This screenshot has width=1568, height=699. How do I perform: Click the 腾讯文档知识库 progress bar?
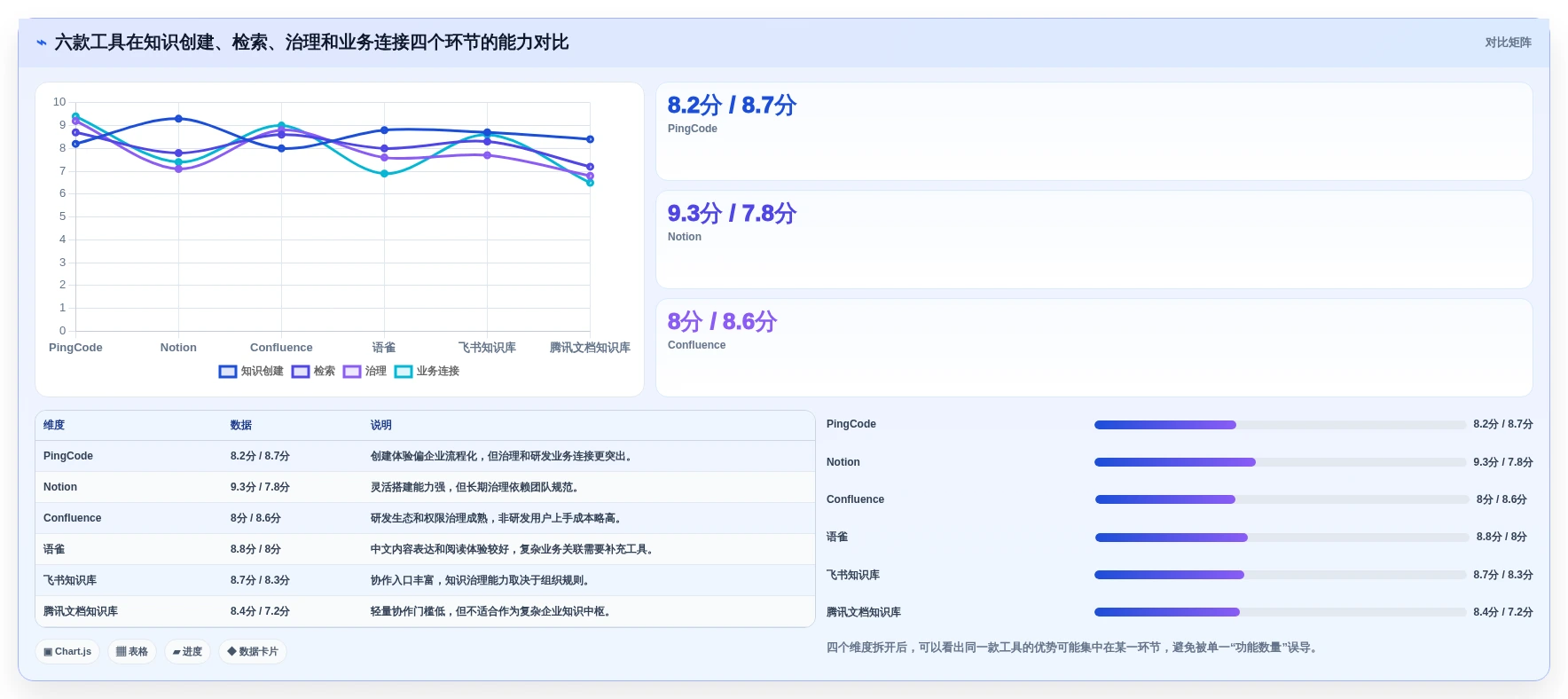pos(1280,612)
